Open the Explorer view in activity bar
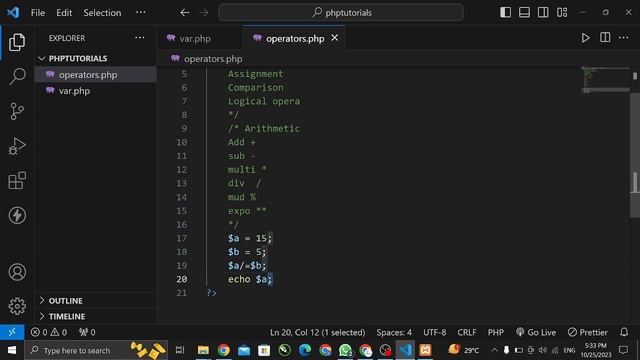 pos(17,42)
